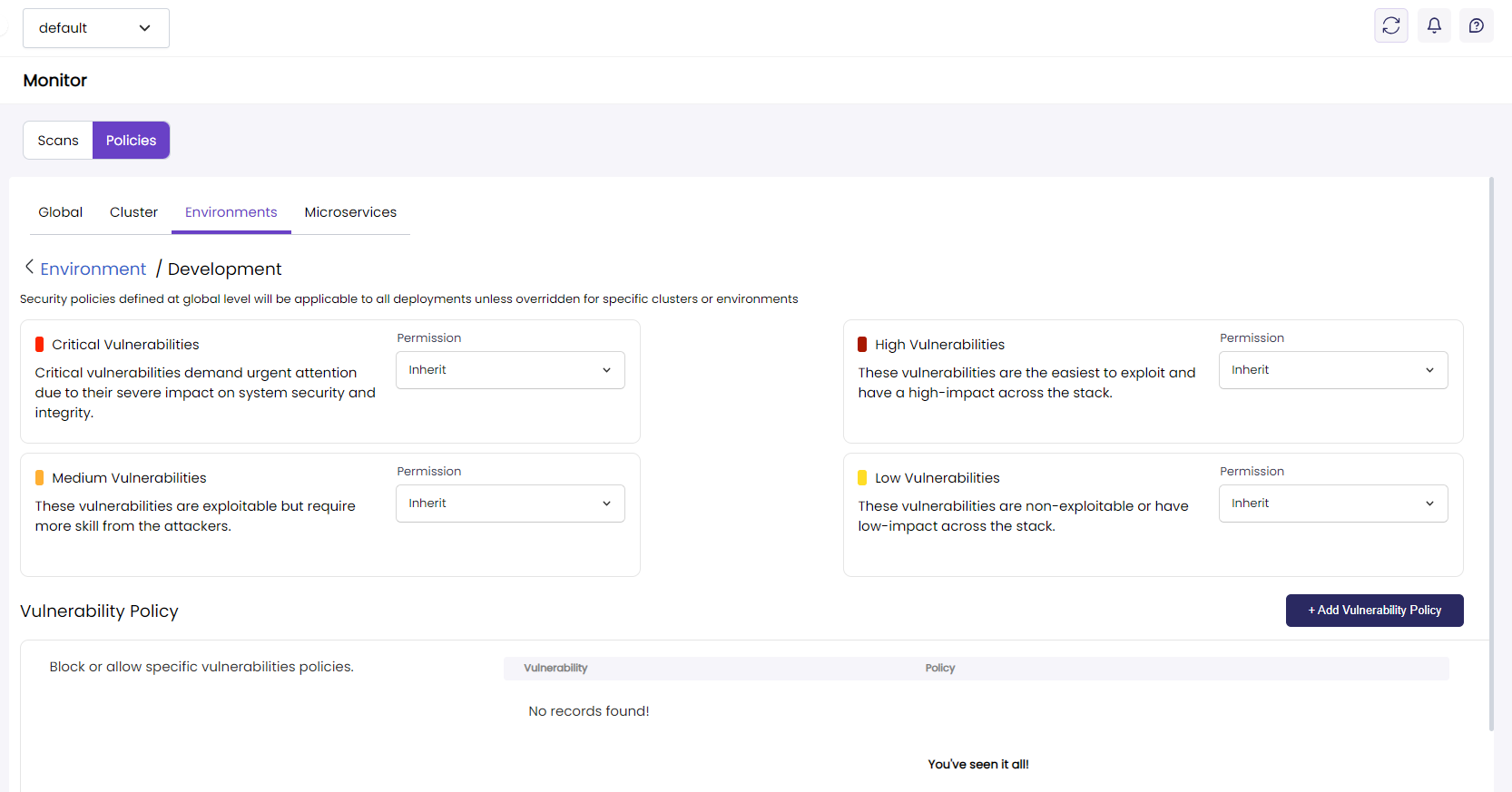Click the orange Medium Vulnerabilities marker
Image resolution: width=1512 pixels, height=792 pixels.
(x=40, y=478)
